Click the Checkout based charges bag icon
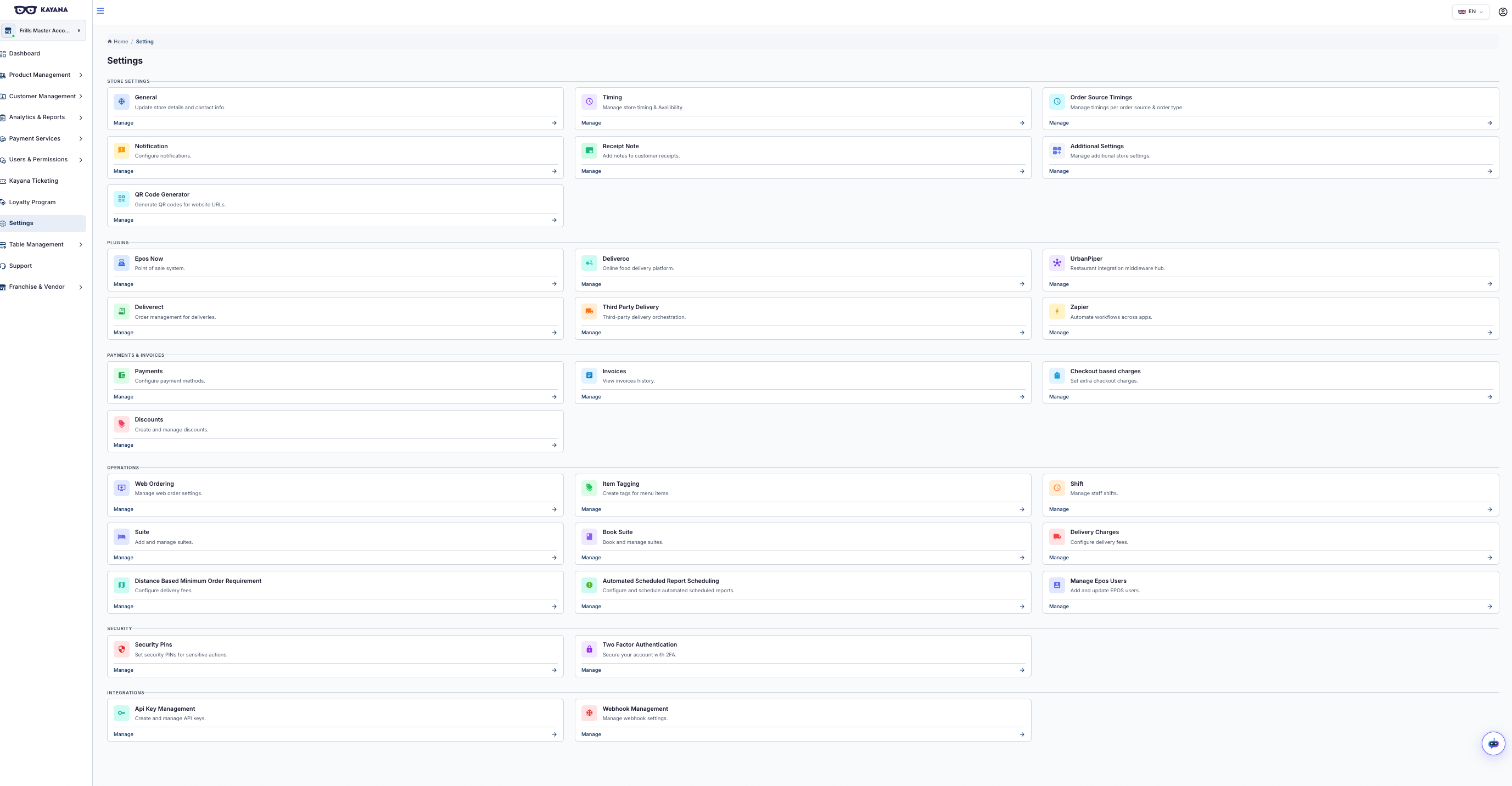The height and width of the screenshot is (786, 1512). point(1057,375)
